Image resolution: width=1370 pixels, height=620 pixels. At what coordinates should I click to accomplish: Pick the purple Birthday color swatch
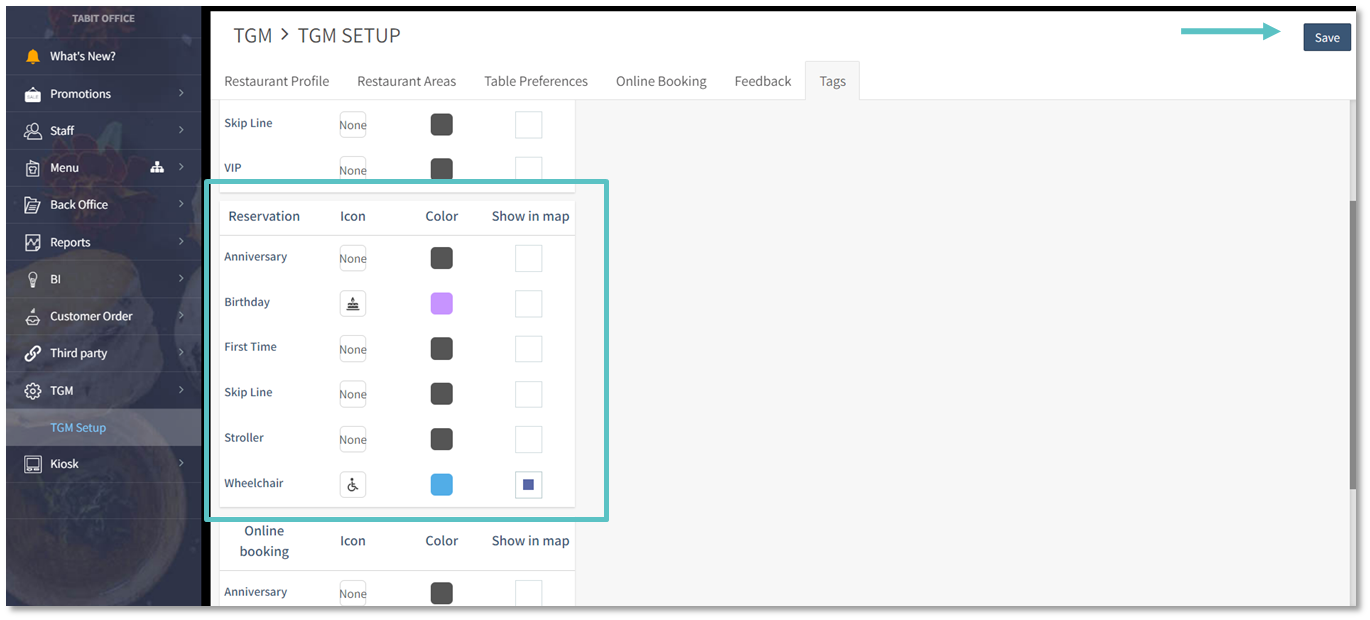(x=441, y=304)
